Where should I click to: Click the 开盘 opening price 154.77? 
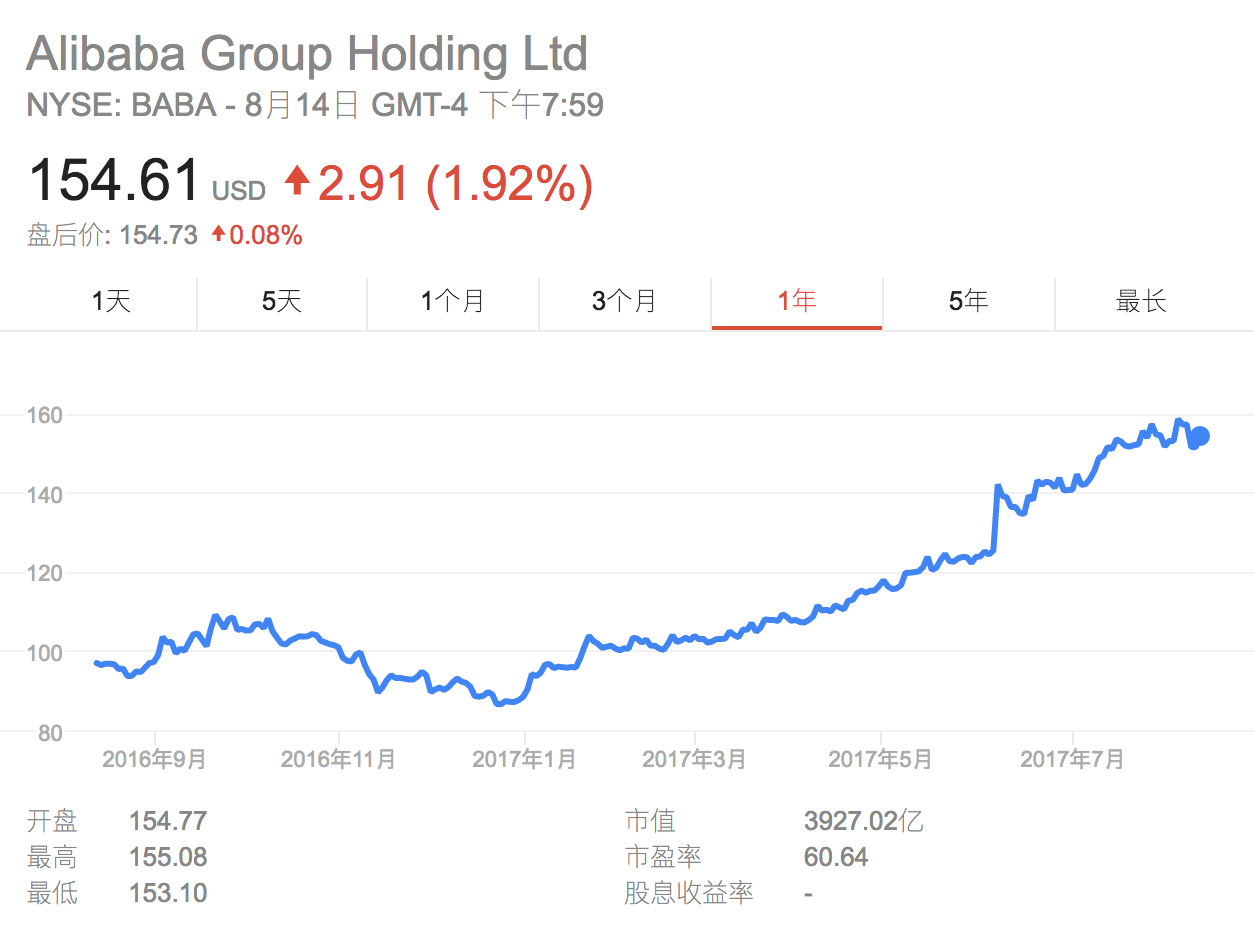coord(168,822)
